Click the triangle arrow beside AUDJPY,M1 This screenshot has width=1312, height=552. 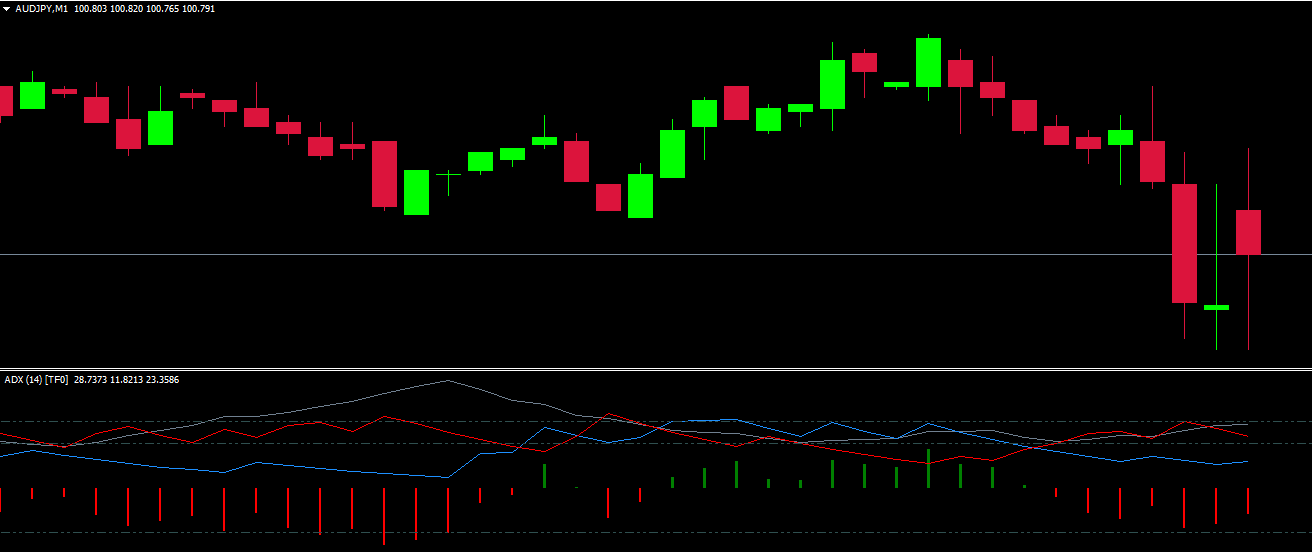(7, 9)
